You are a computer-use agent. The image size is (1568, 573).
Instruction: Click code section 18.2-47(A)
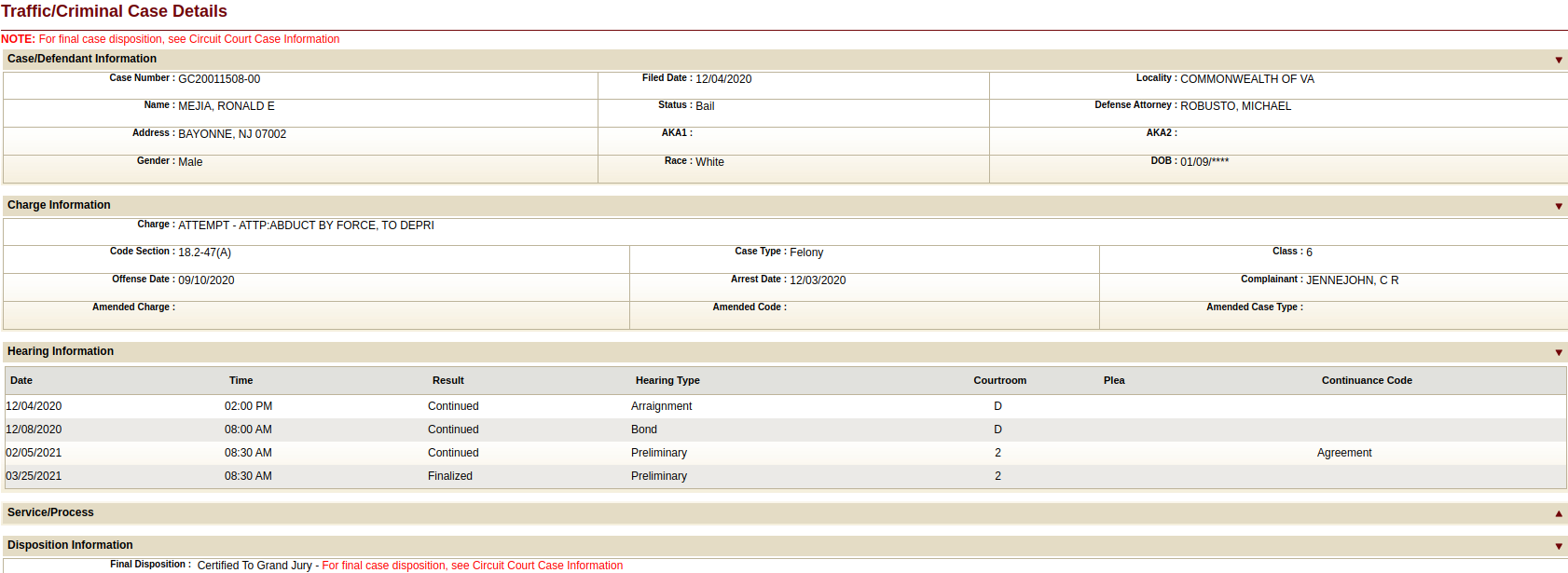point(204,252)
